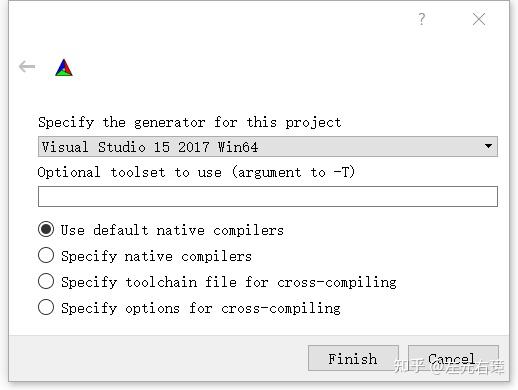The height and width of the screenshot is (390, 518).
Task: Choose the Specify native compilers radio circle
Action: [x=46, y=255]
